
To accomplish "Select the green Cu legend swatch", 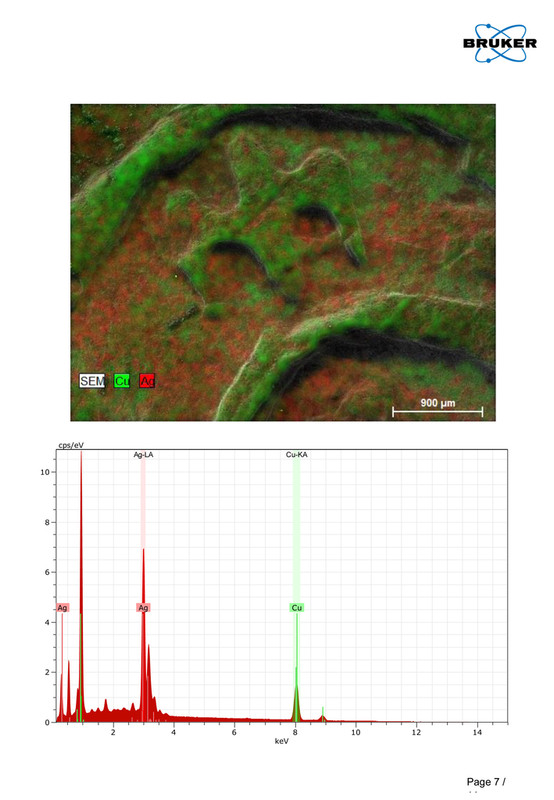I will click(122, 381).
